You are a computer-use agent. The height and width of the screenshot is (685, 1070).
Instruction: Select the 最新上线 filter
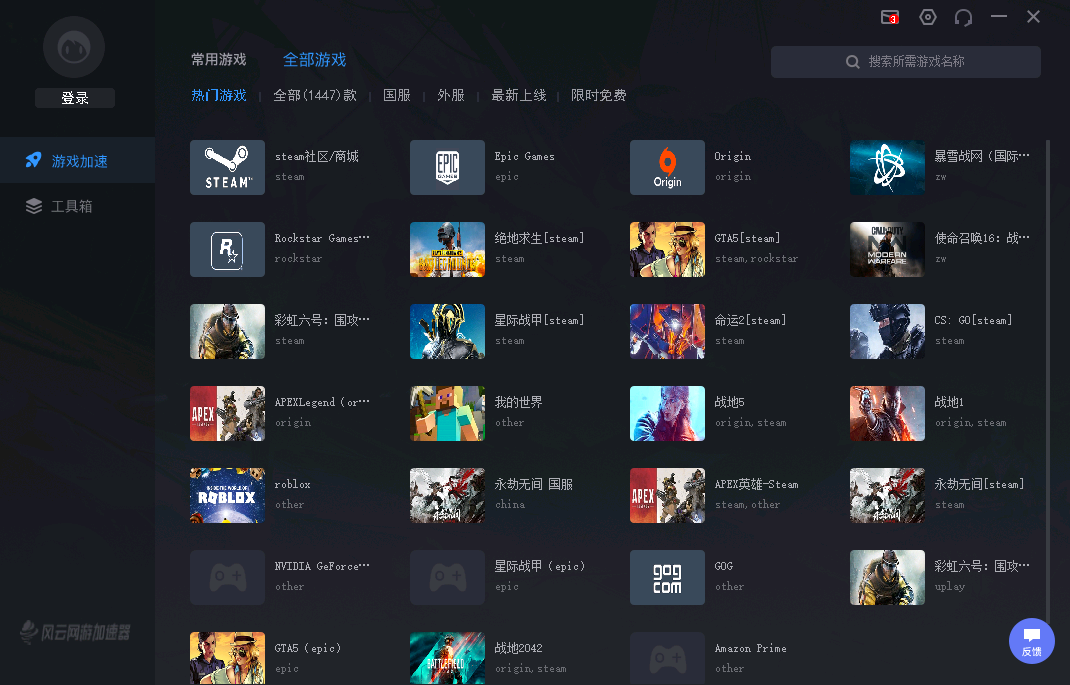519,95
